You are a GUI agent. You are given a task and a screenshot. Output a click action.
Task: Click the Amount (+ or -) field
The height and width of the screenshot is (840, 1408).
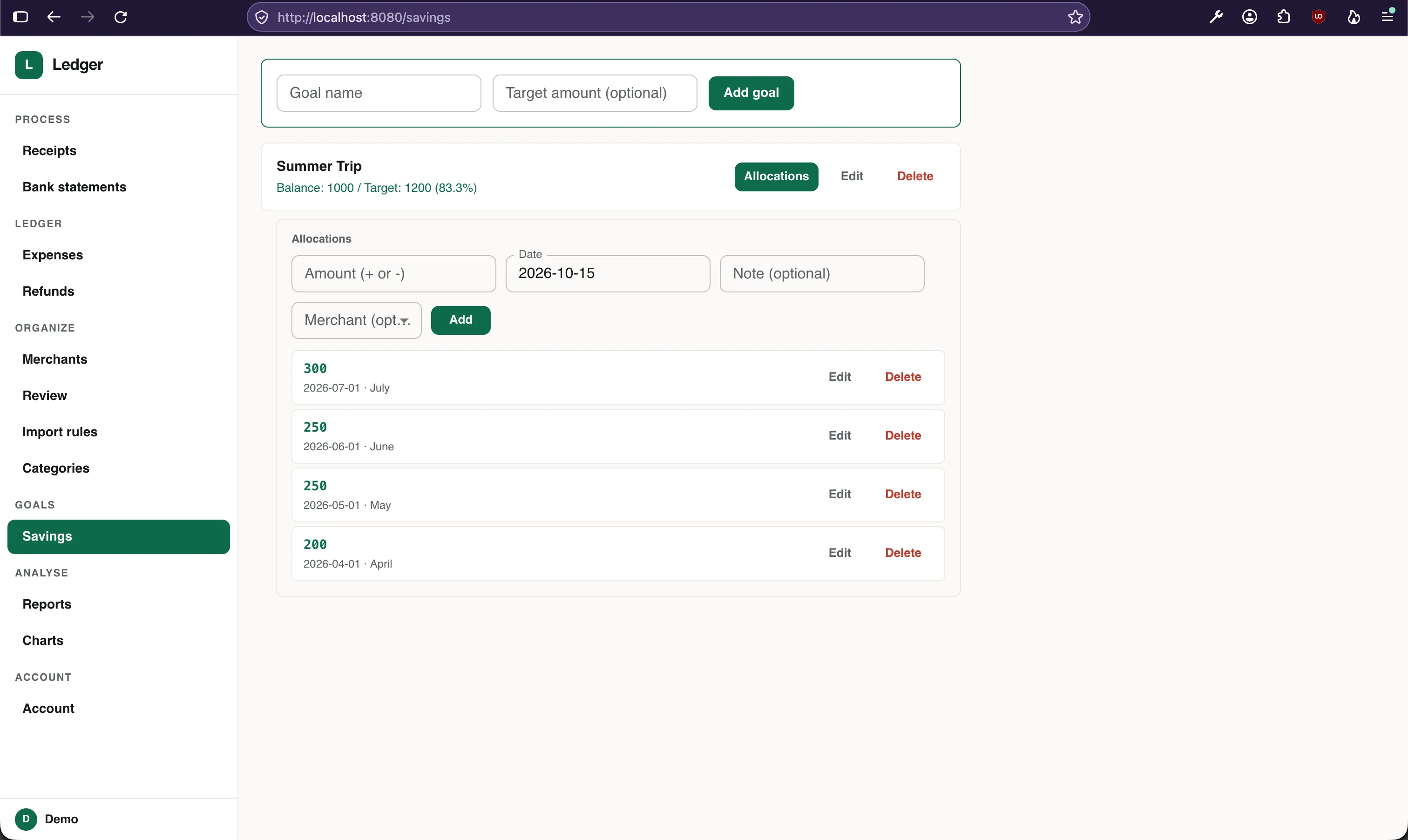coord(393,273)
